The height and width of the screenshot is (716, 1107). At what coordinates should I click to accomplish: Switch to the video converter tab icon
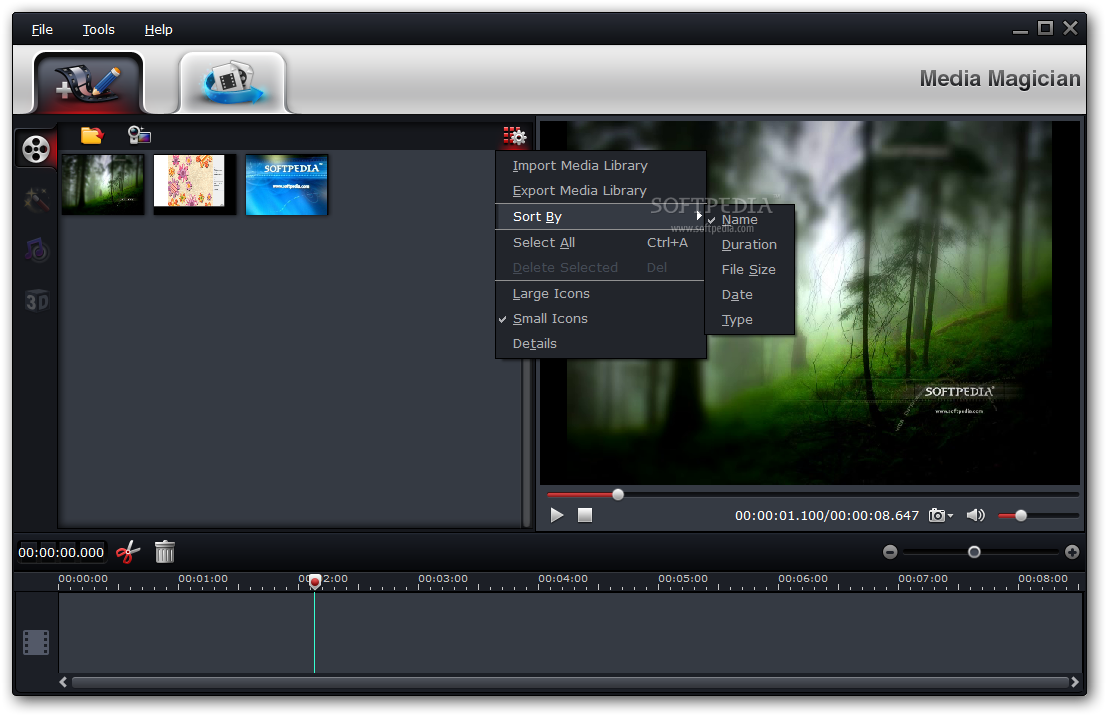point(233,83)
